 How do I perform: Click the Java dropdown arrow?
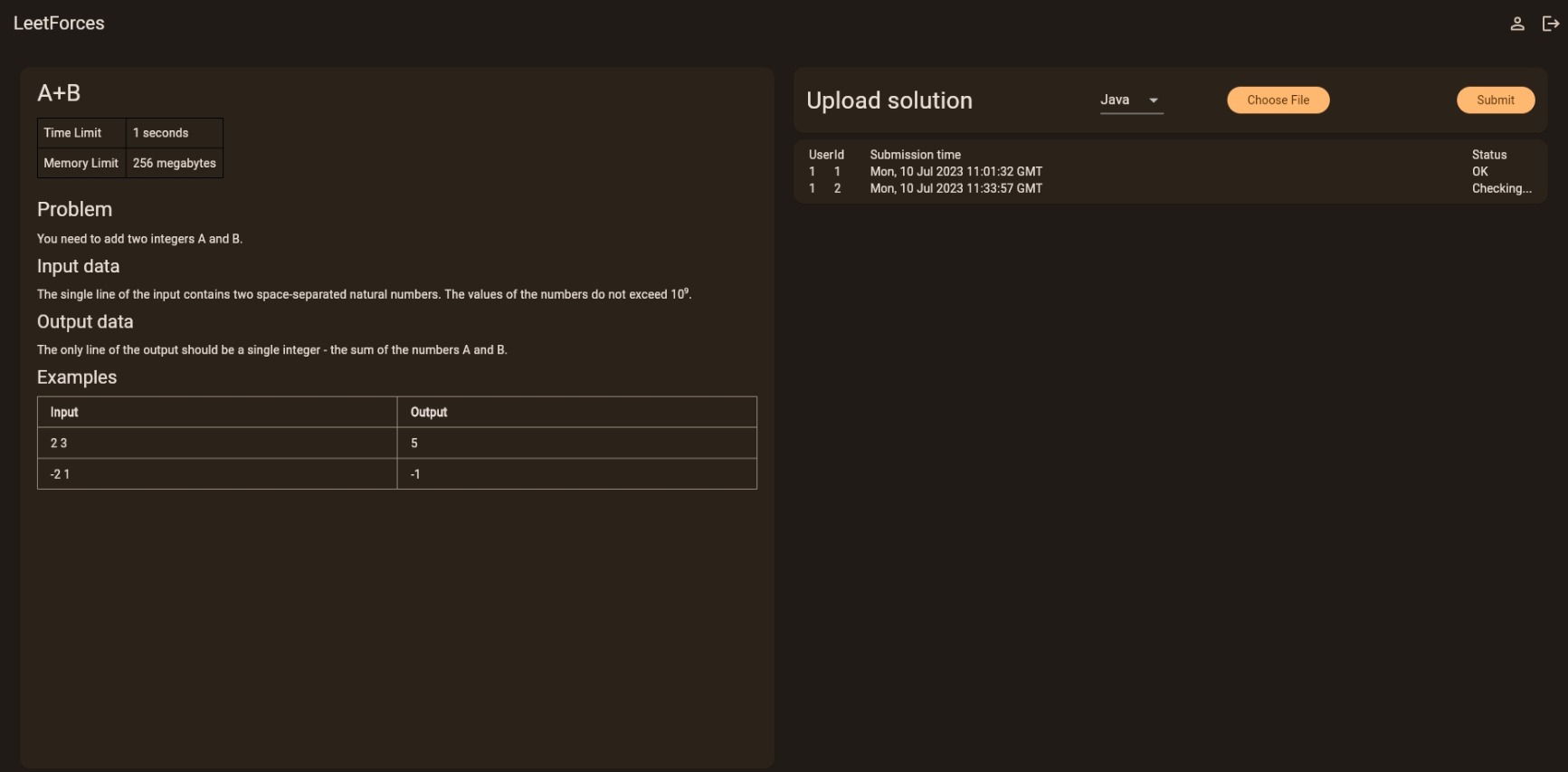(x=1153, y=100)
